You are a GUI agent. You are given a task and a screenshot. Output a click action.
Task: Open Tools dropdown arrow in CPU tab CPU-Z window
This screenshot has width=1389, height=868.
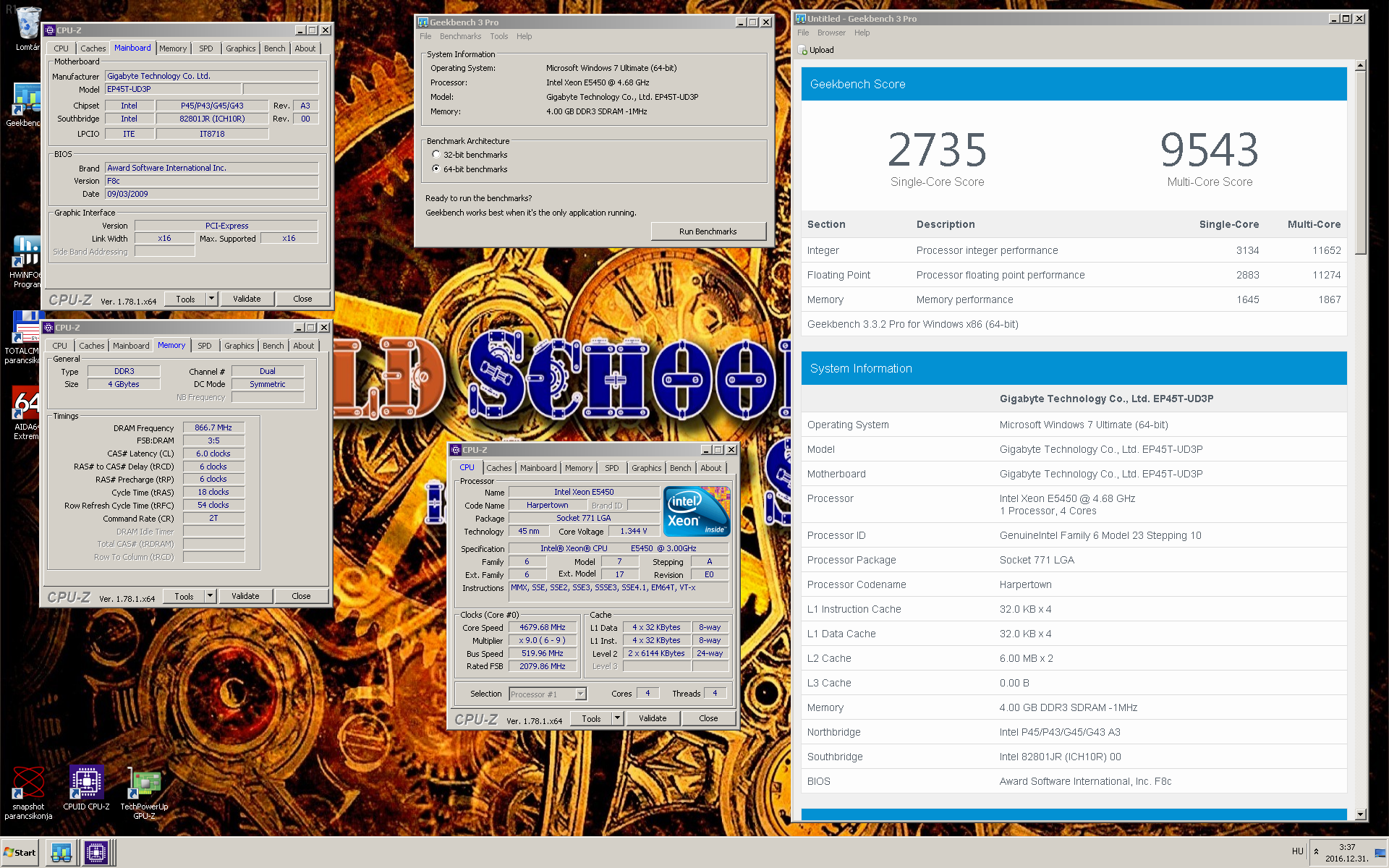[x=617, y=718]
